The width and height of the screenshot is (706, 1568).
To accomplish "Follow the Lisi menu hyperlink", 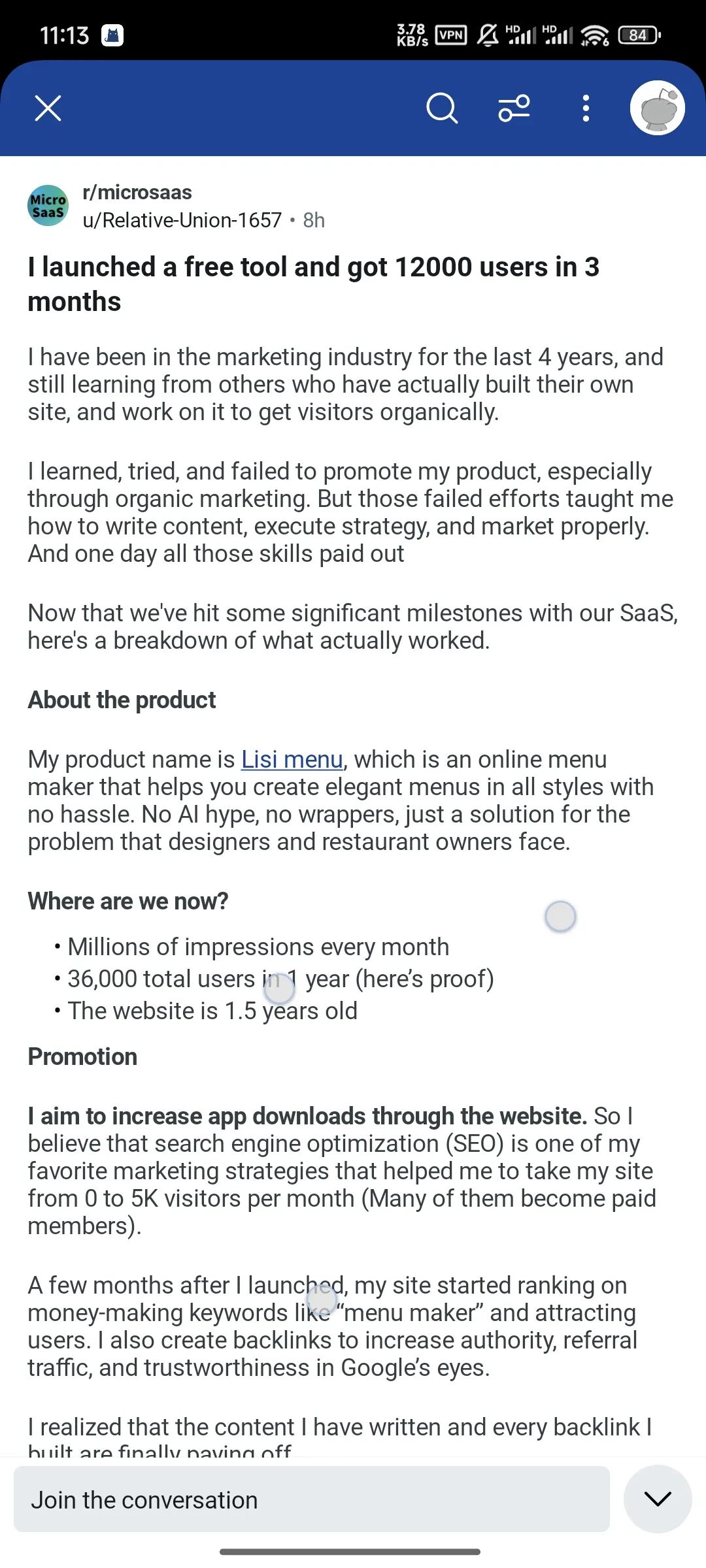I will tap(292, 759).
